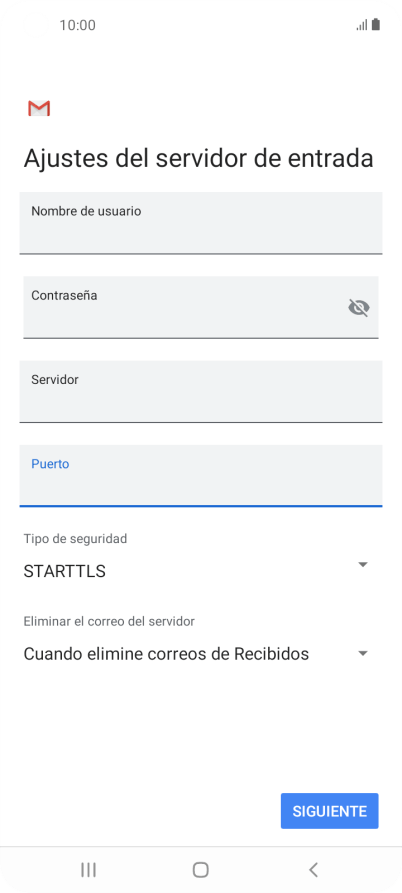The image size is (402, 893).
Task: Toggle password visibility eye icon
Action: click(359, 308)
